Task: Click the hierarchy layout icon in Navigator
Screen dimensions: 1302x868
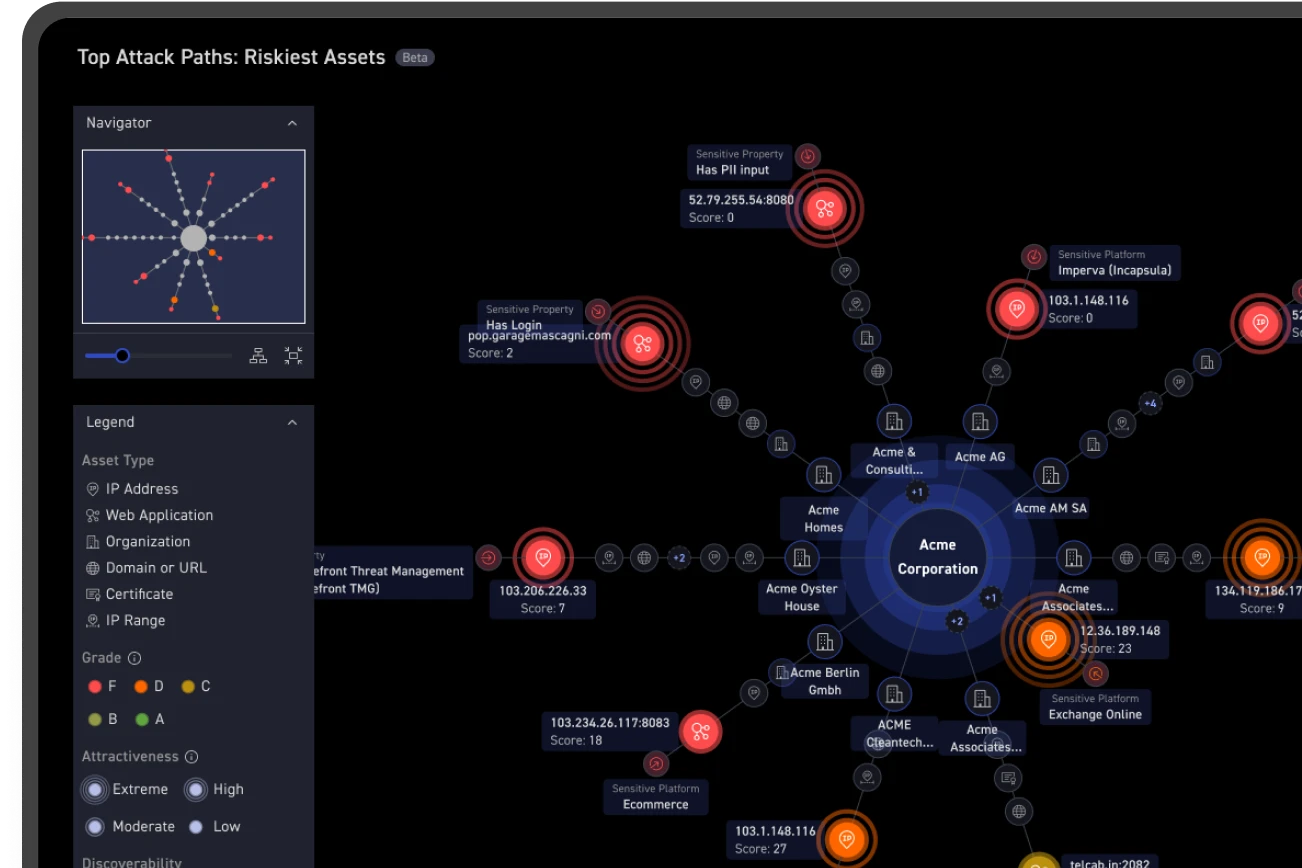Action: click(x=258, y=355)
